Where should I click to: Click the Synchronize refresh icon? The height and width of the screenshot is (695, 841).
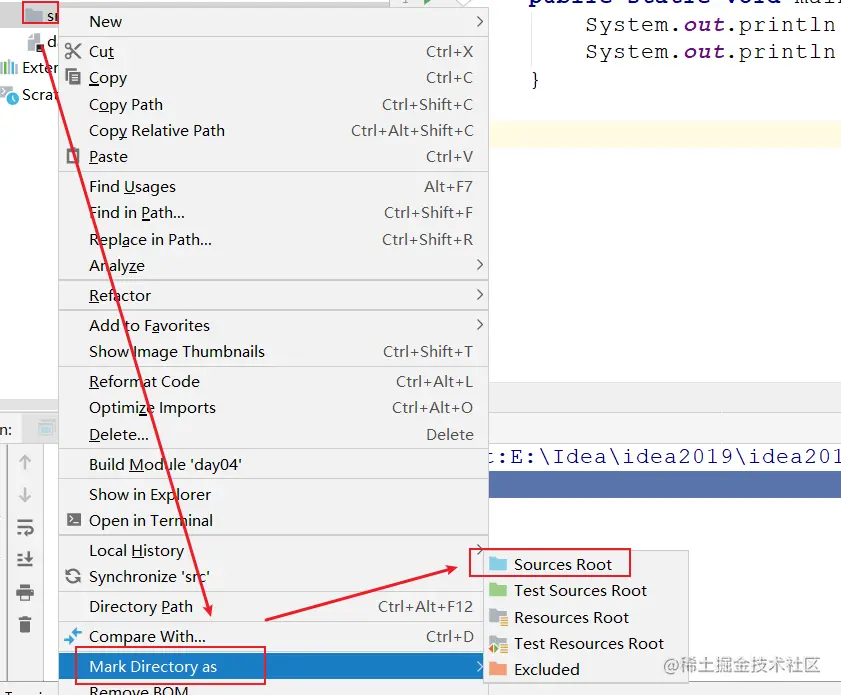[x=73, y=576]
